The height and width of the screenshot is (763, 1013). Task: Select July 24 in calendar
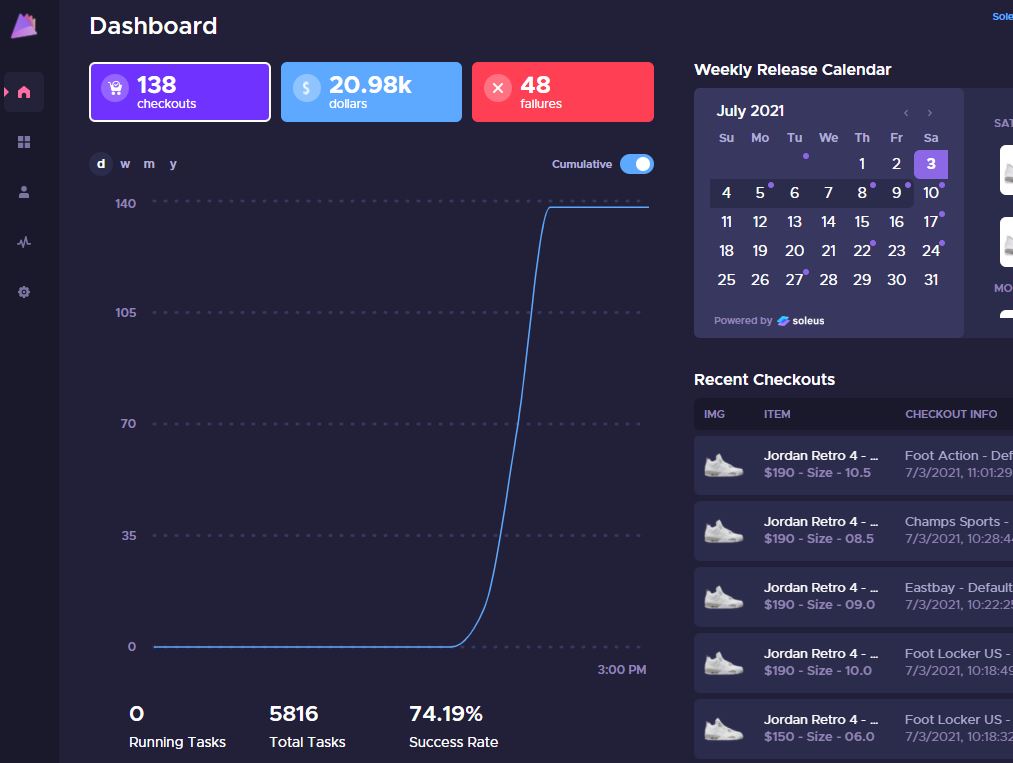click(x=931, y=251)
